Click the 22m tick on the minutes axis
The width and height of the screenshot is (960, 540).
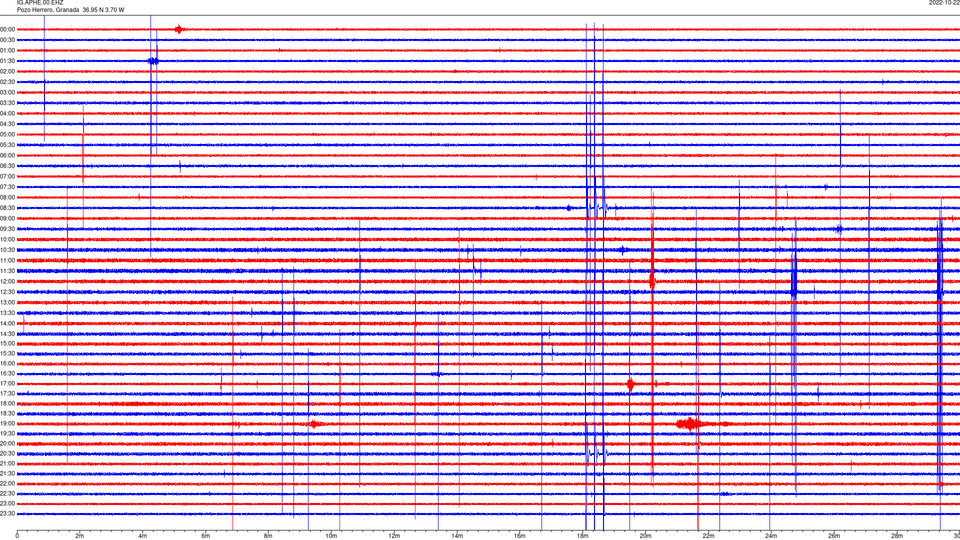coord(708,536)
